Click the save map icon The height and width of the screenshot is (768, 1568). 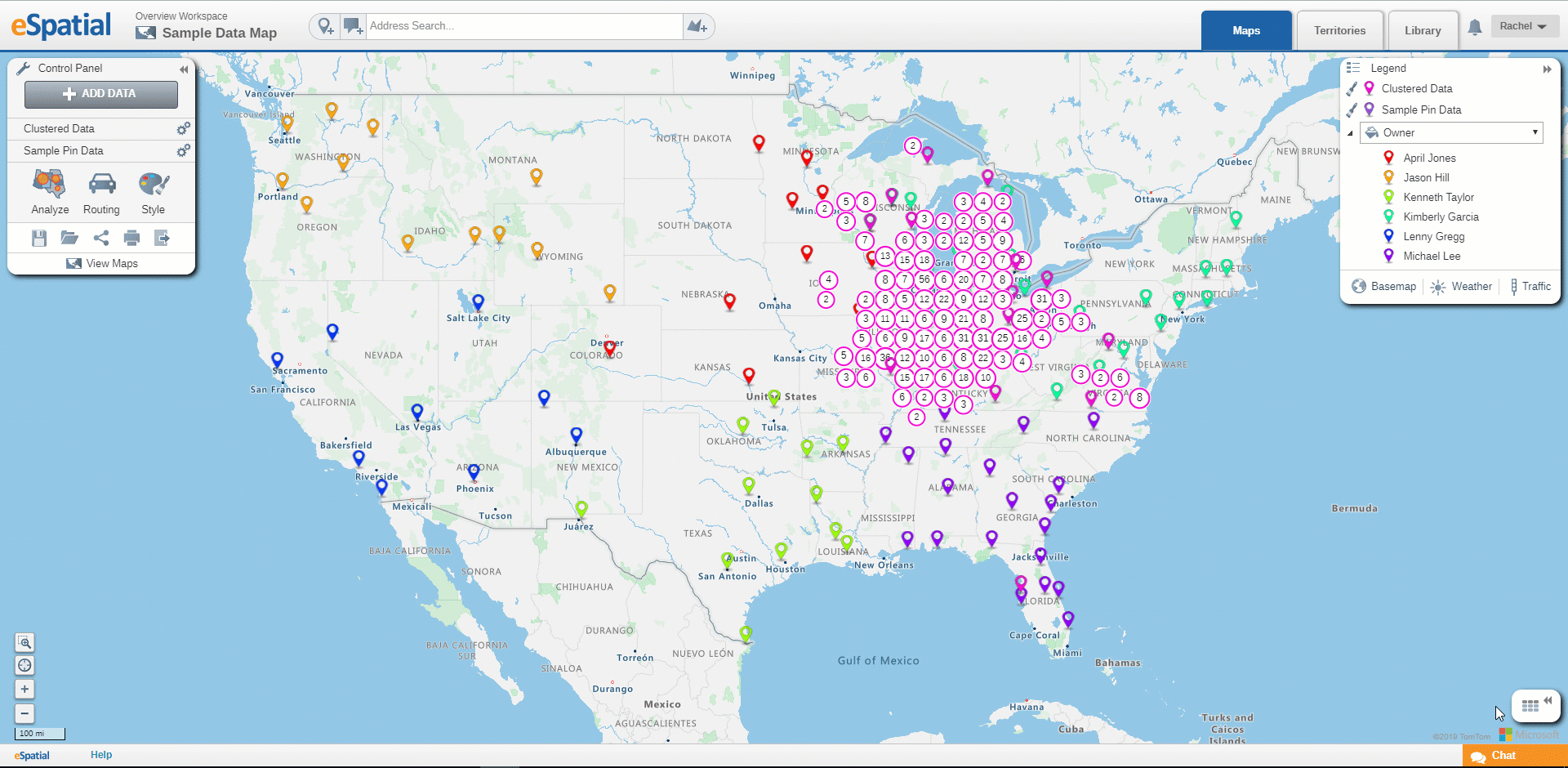[x=39, y=238]
